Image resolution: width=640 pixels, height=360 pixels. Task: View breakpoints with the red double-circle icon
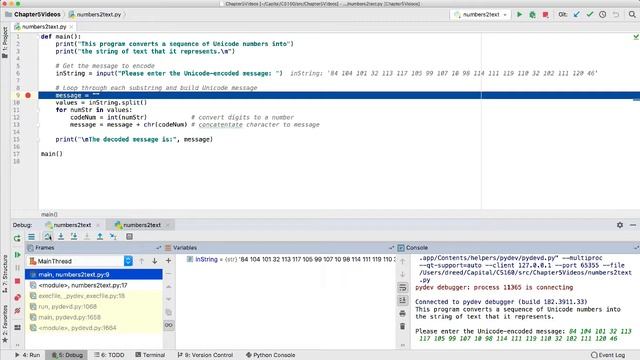[x=17, y=297]
